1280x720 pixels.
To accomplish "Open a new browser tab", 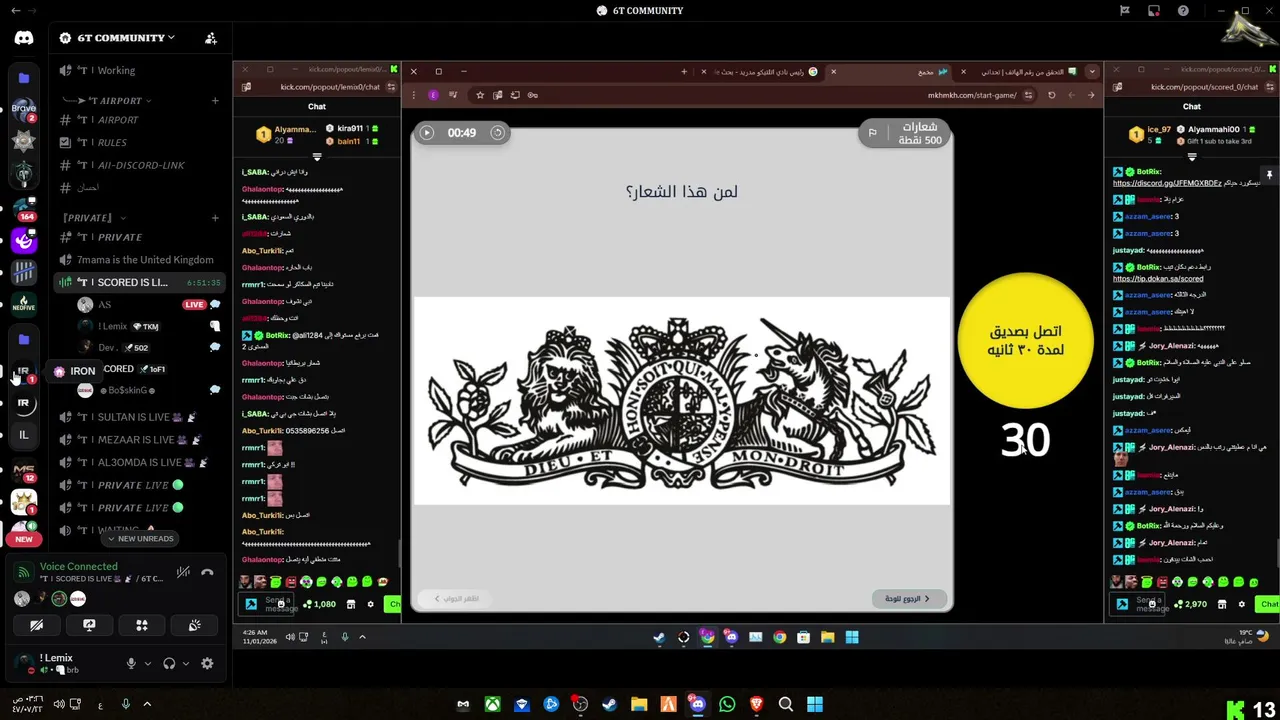I will click(684, 71).
